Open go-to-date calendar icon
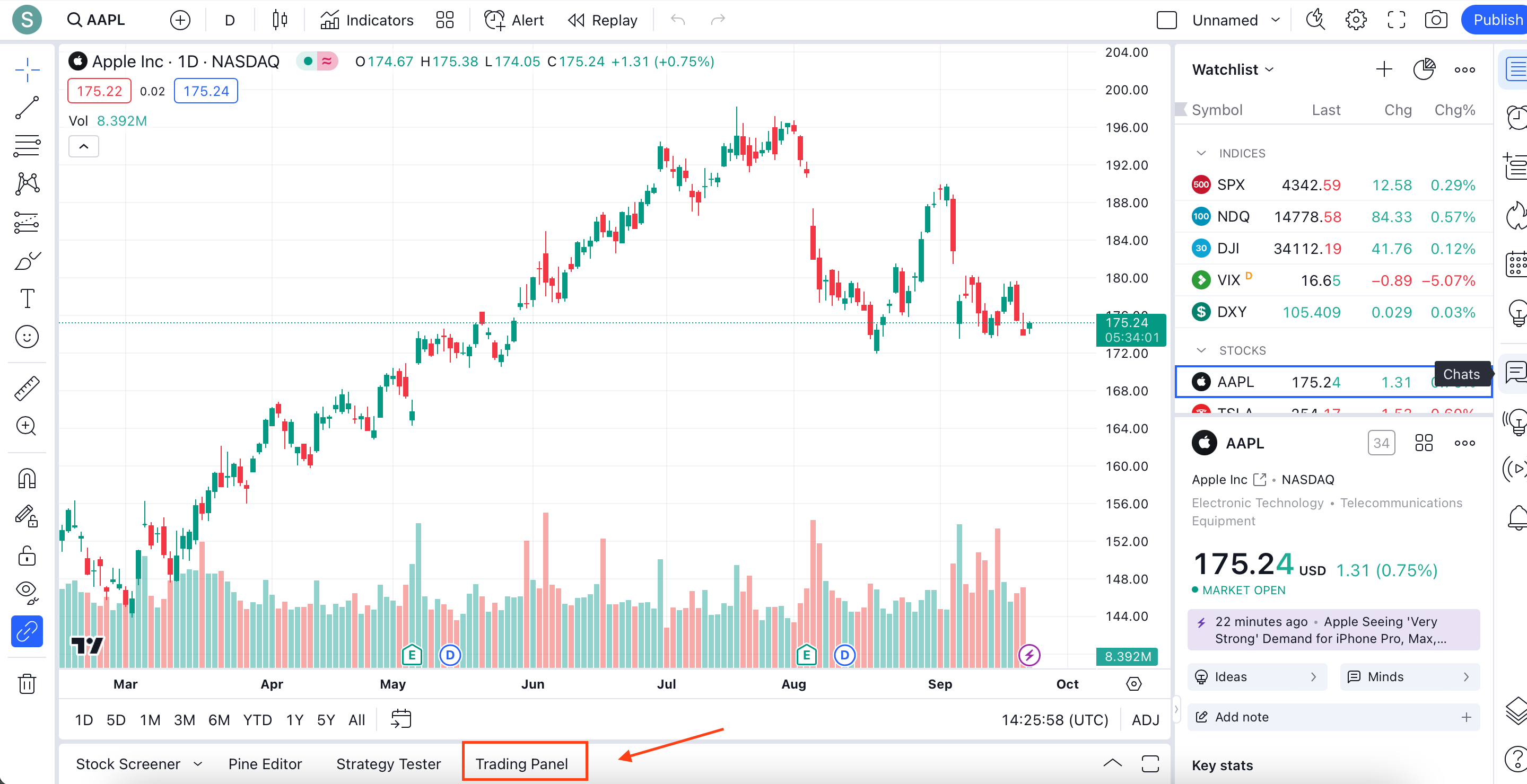This screenshot has width=1527, height=784. (x=401, y=719)
